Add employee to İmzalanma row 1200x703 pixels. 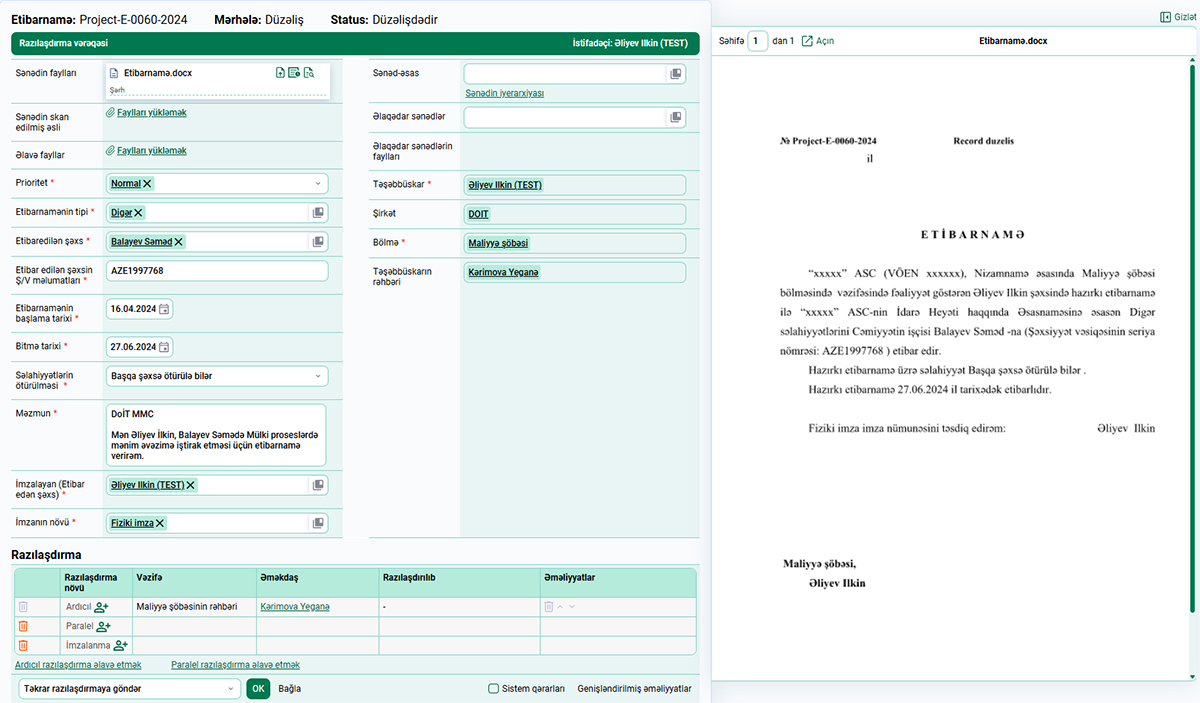point(121,646)
